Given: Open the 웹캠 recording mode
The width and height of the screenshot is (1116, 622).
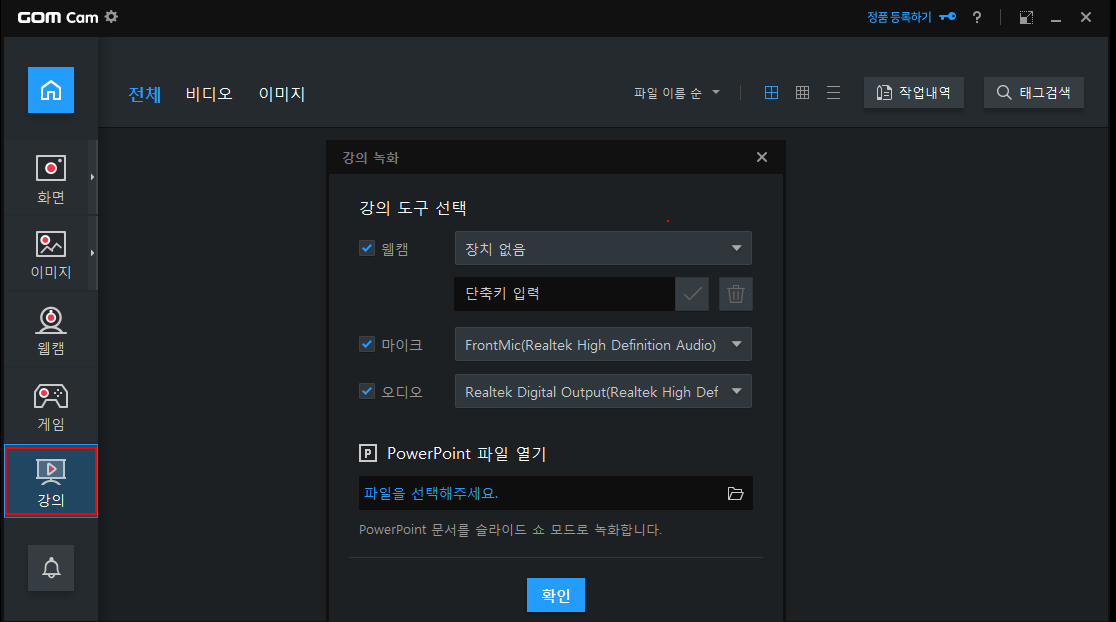Looking at the screenshot, I should click(51, 331).
